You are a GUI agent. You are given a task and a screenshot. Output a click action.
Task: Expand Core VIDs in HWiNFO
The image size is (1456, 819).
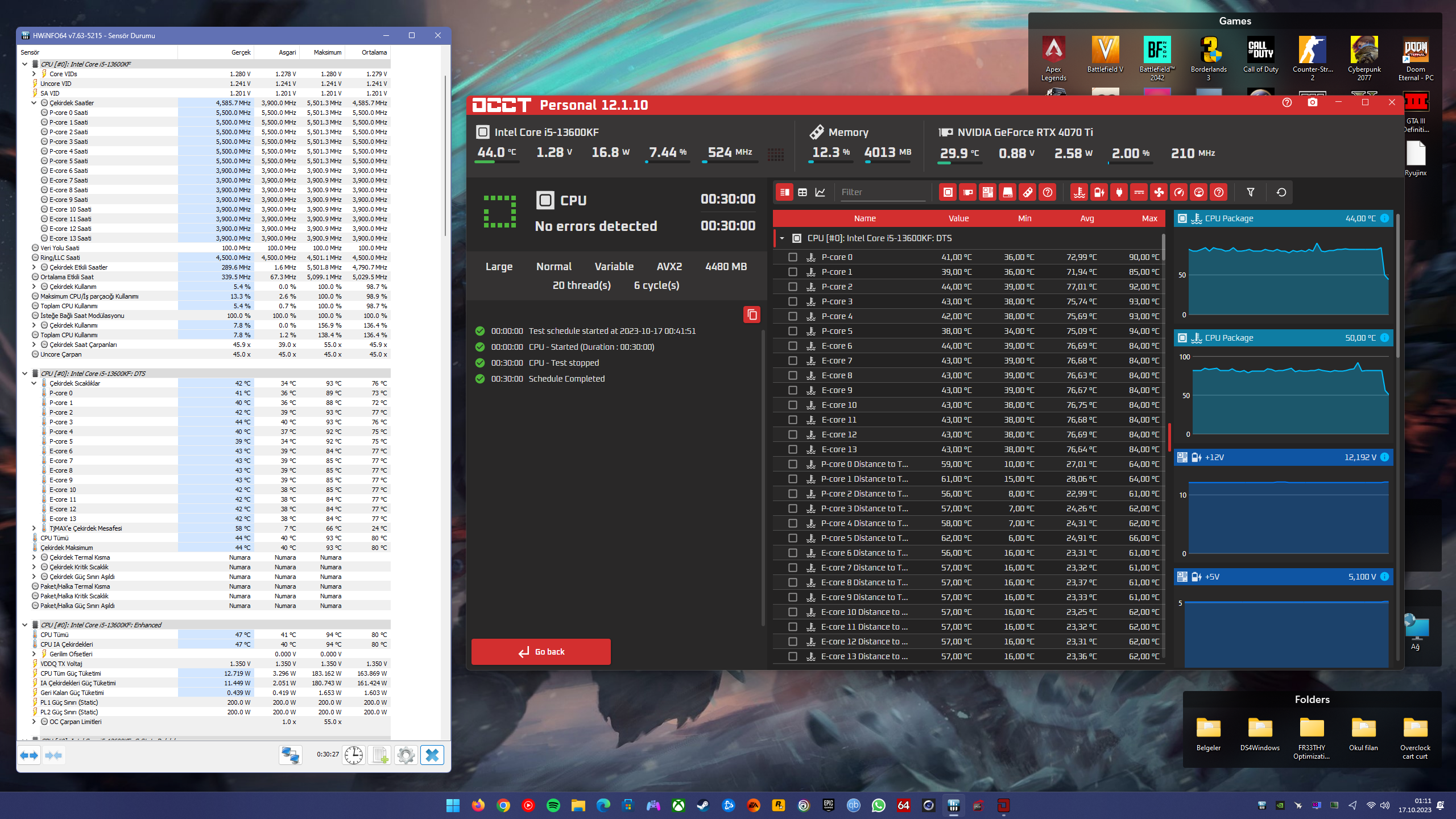click(34, 74)
